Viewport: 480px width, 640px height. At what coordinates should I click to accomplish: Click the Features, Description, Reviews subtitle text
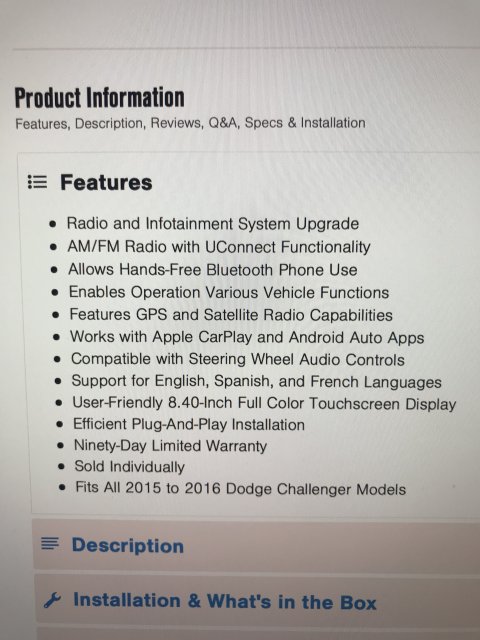190,123
